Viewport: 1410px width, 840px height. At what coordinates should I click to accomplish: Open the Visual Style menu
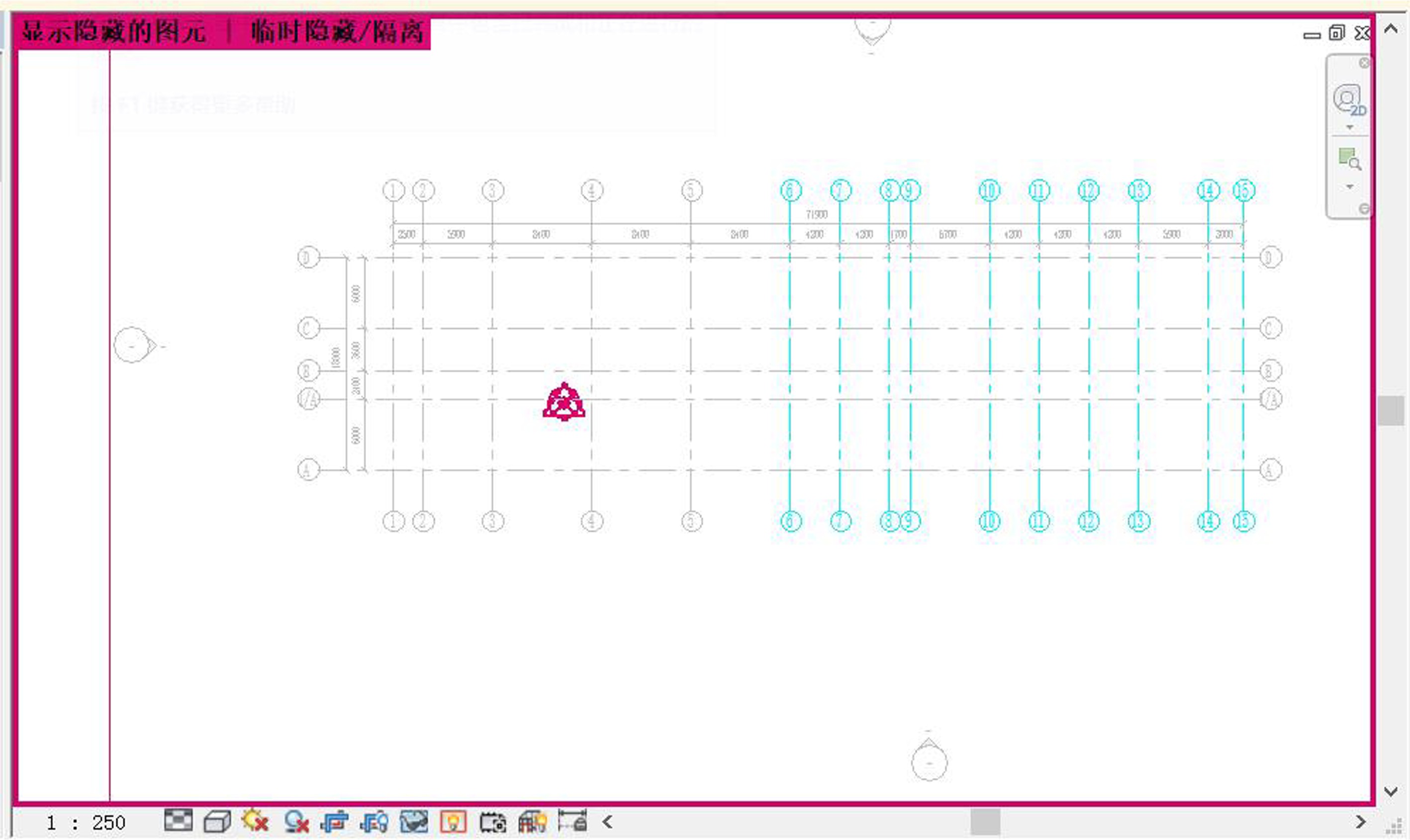[217, 821]
